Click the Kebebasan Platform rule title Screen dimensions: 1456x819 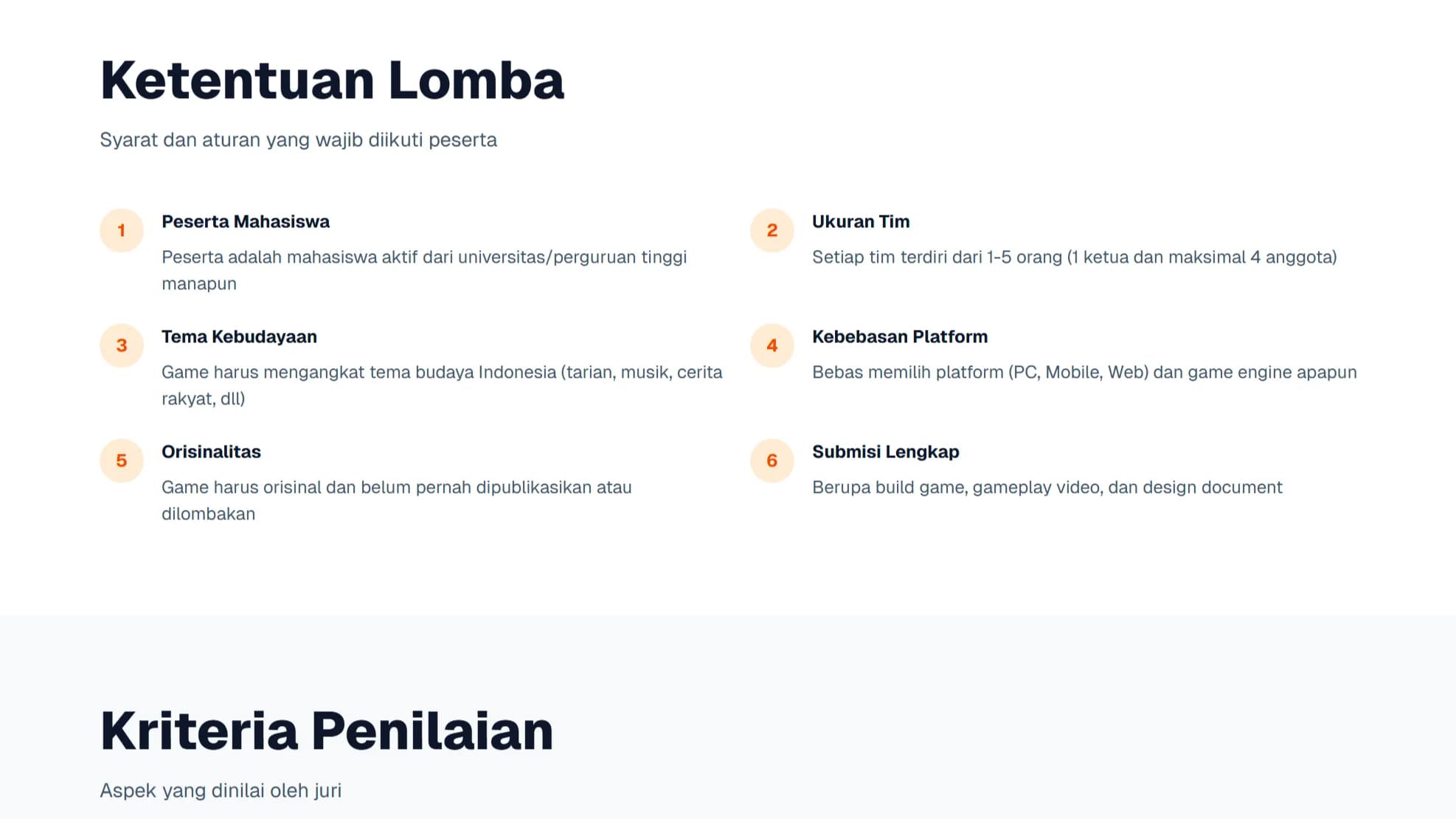[900, 337]
